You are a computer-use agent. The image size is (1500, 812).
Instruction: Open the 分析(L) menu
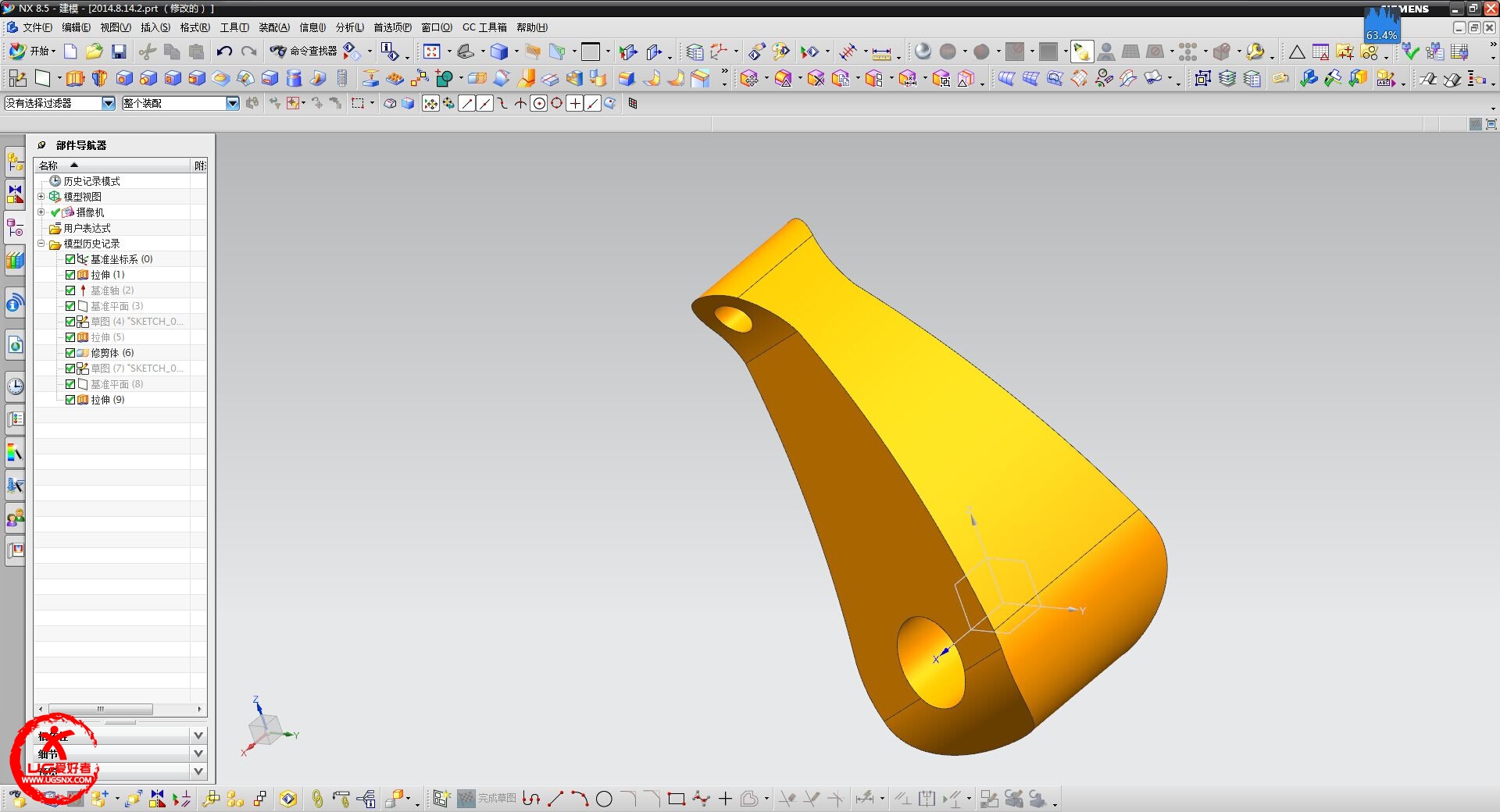(350, 27)
